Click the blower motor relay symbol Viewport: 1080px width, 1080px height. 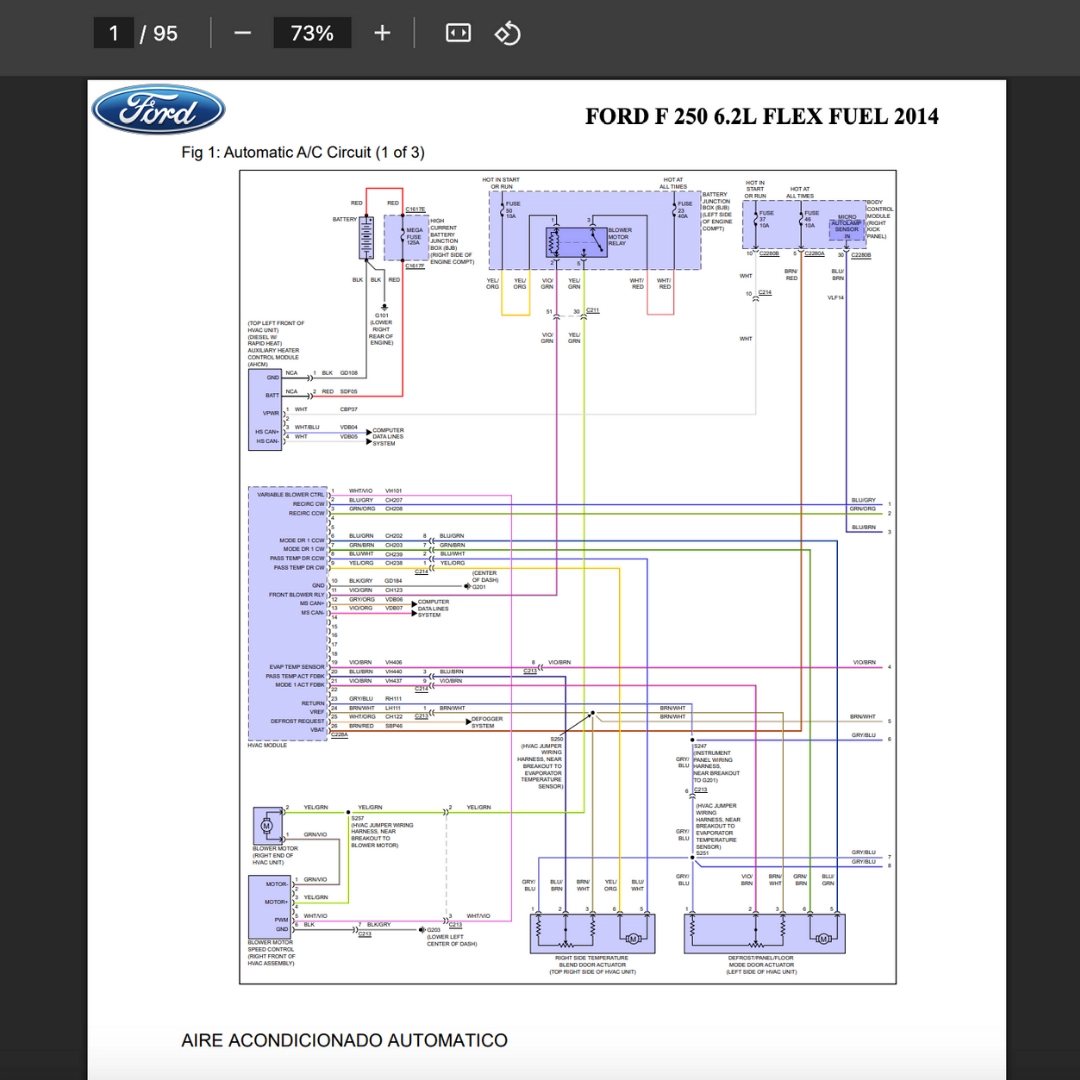pyautogui.click(x=577, y=242)
